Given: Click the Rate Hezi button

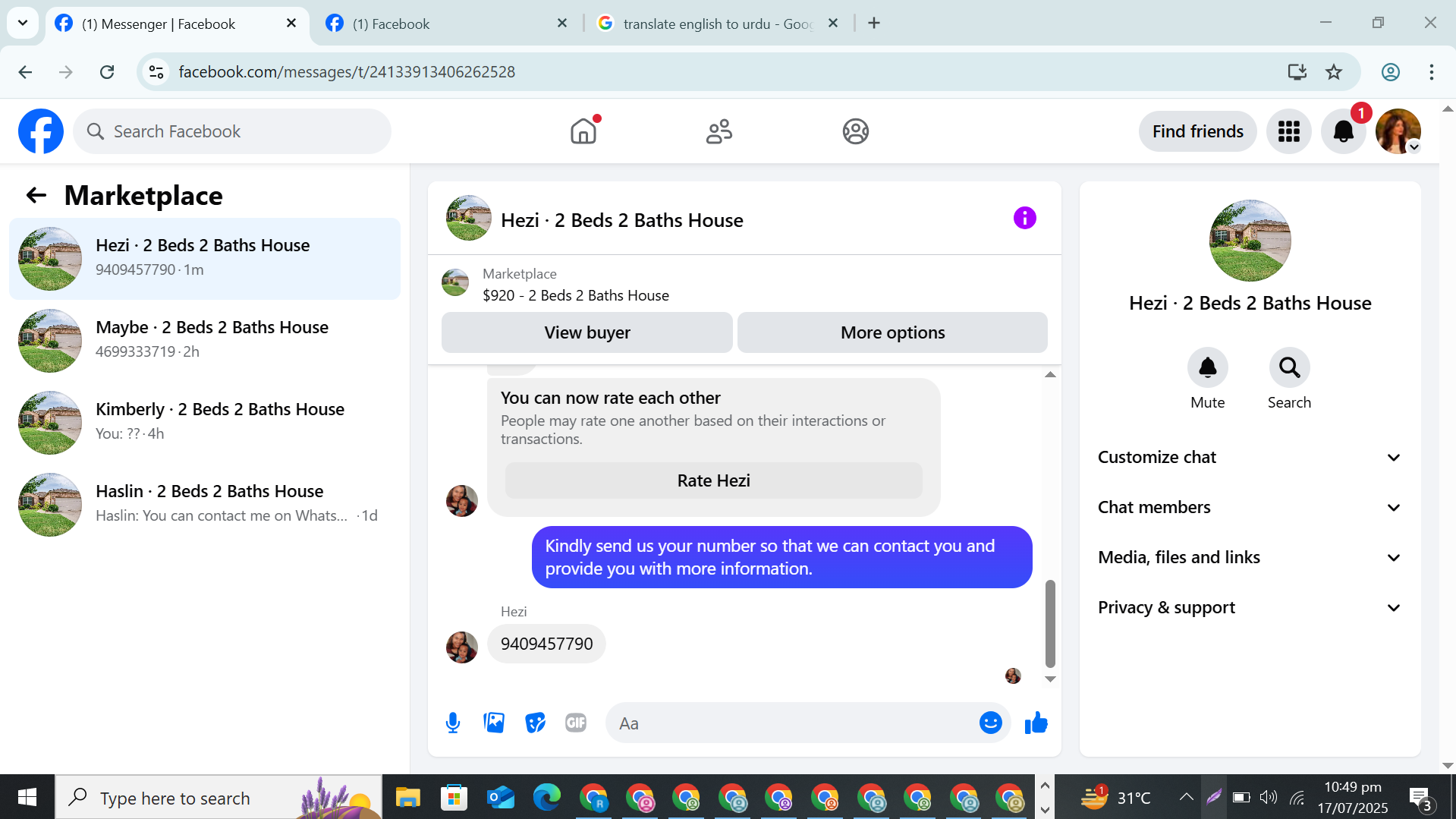Looking at the screenshot, I should (713, 480).
